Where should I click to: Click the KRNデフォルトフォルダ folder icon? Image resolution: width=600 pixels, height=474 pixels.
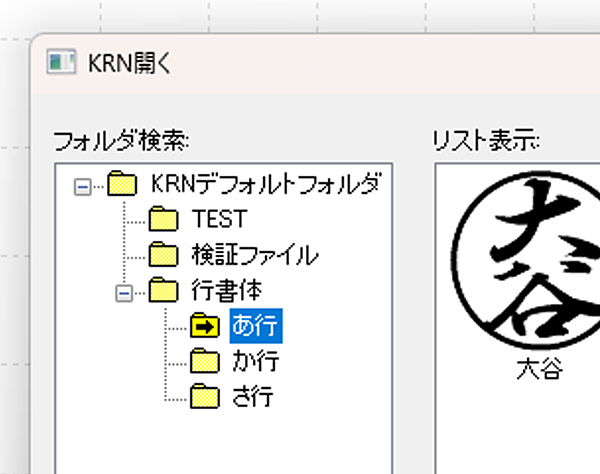point(122,184)
